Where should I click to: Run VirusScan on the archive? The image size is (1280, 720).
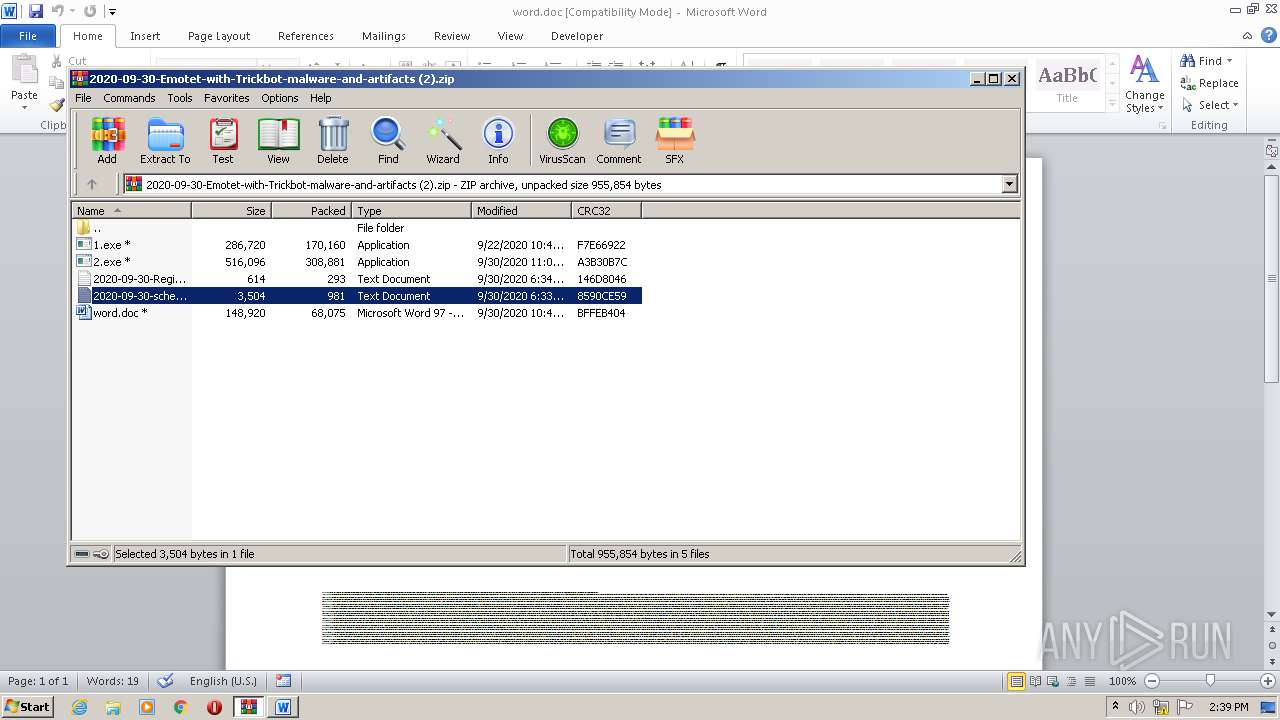tap(562, 140)
